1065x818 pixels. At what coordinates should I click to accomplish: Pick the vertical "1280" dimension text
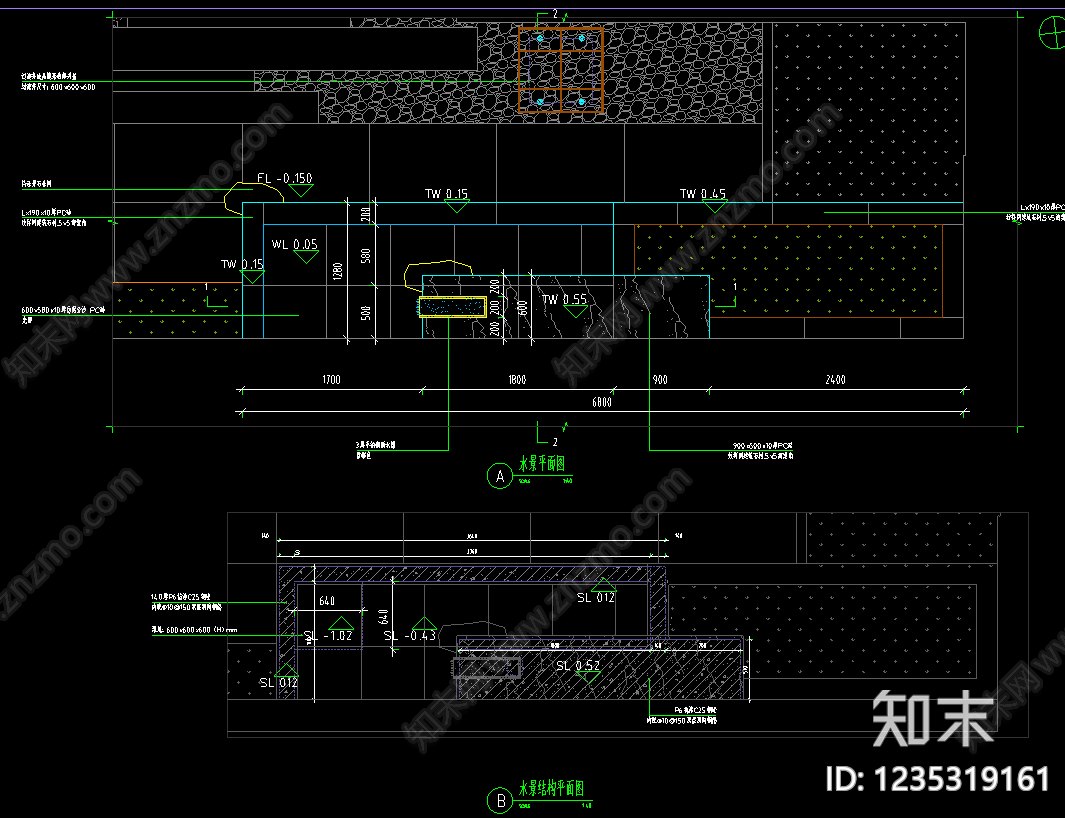coord(338,272)
